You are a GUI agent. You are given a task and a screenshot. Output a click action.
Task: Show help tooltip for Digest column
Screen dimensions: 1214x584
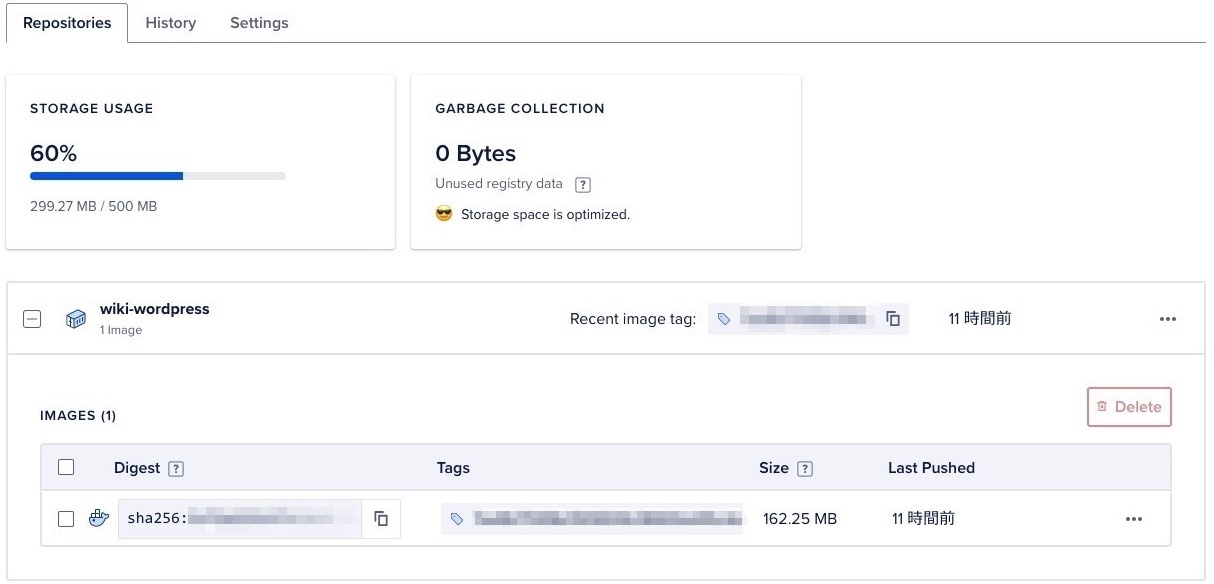coord(176,468)
